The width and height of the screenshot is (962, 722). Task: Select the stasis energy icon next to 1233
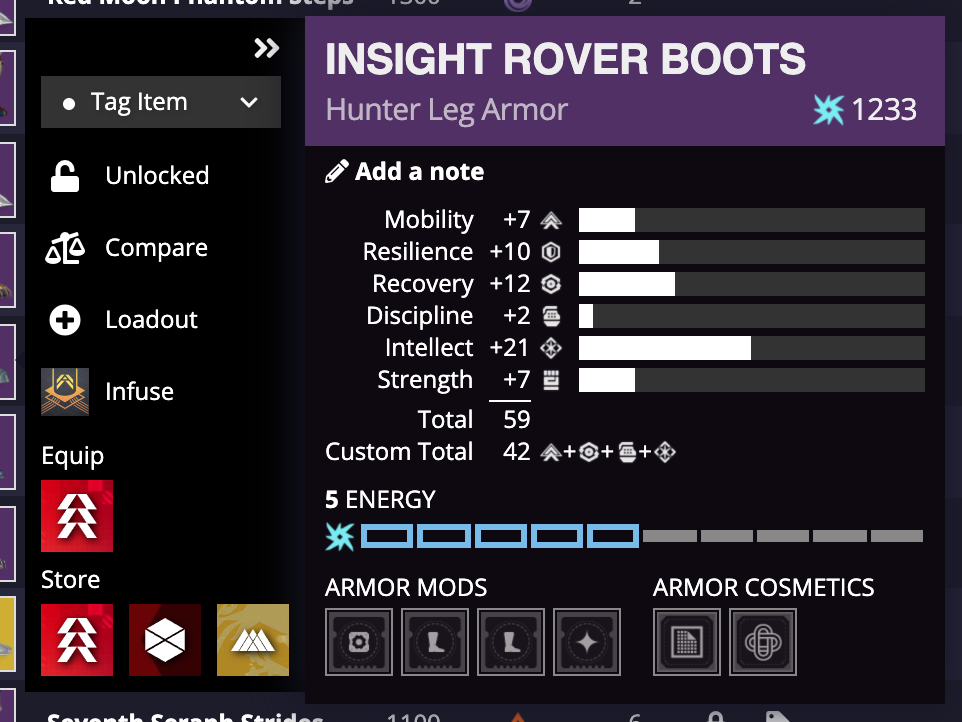(x=828, y=110)
